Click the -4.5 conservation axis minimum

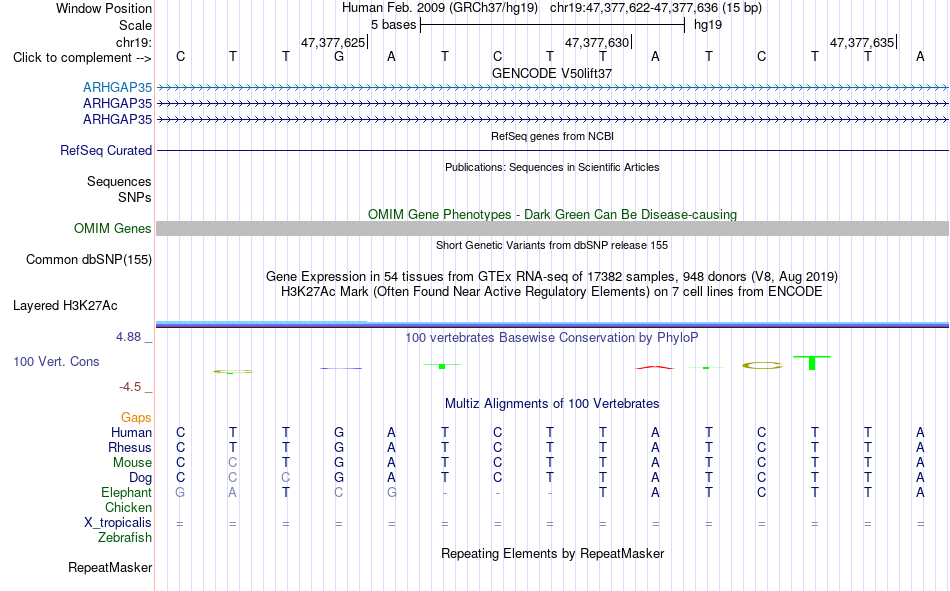(130, 387)
